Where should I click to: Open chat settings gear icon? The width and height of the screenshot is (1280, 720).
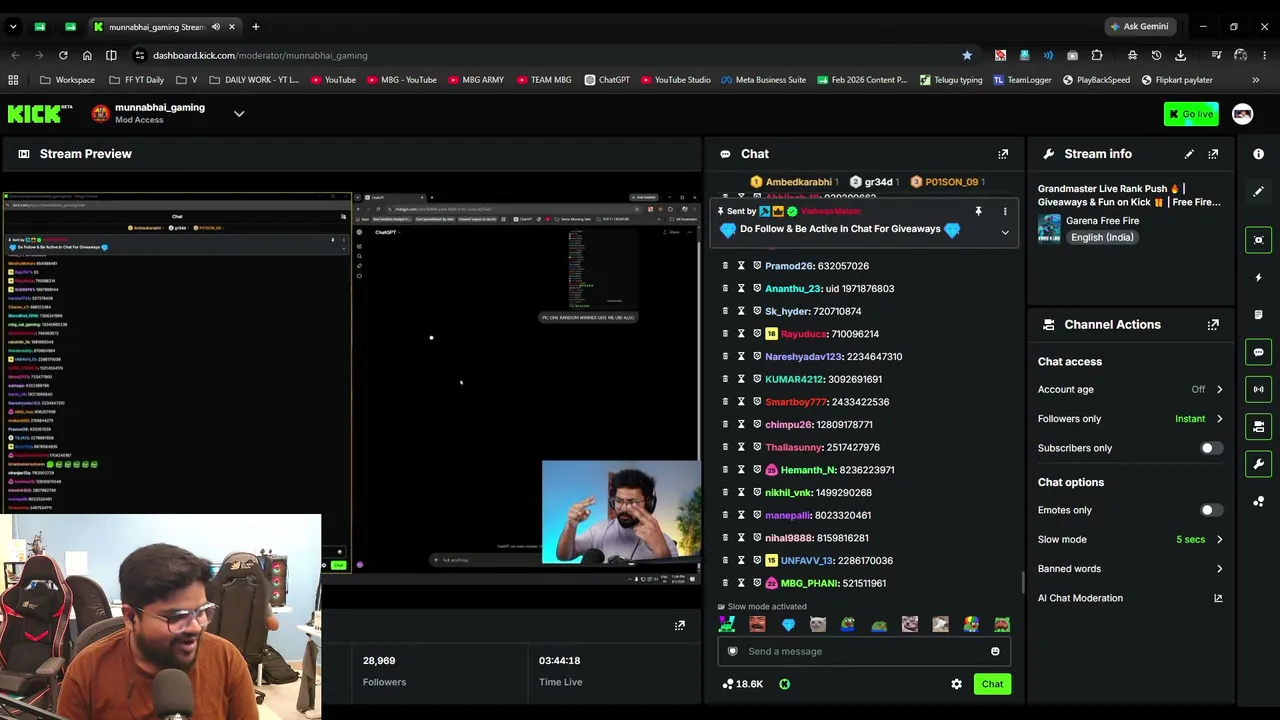956,684
